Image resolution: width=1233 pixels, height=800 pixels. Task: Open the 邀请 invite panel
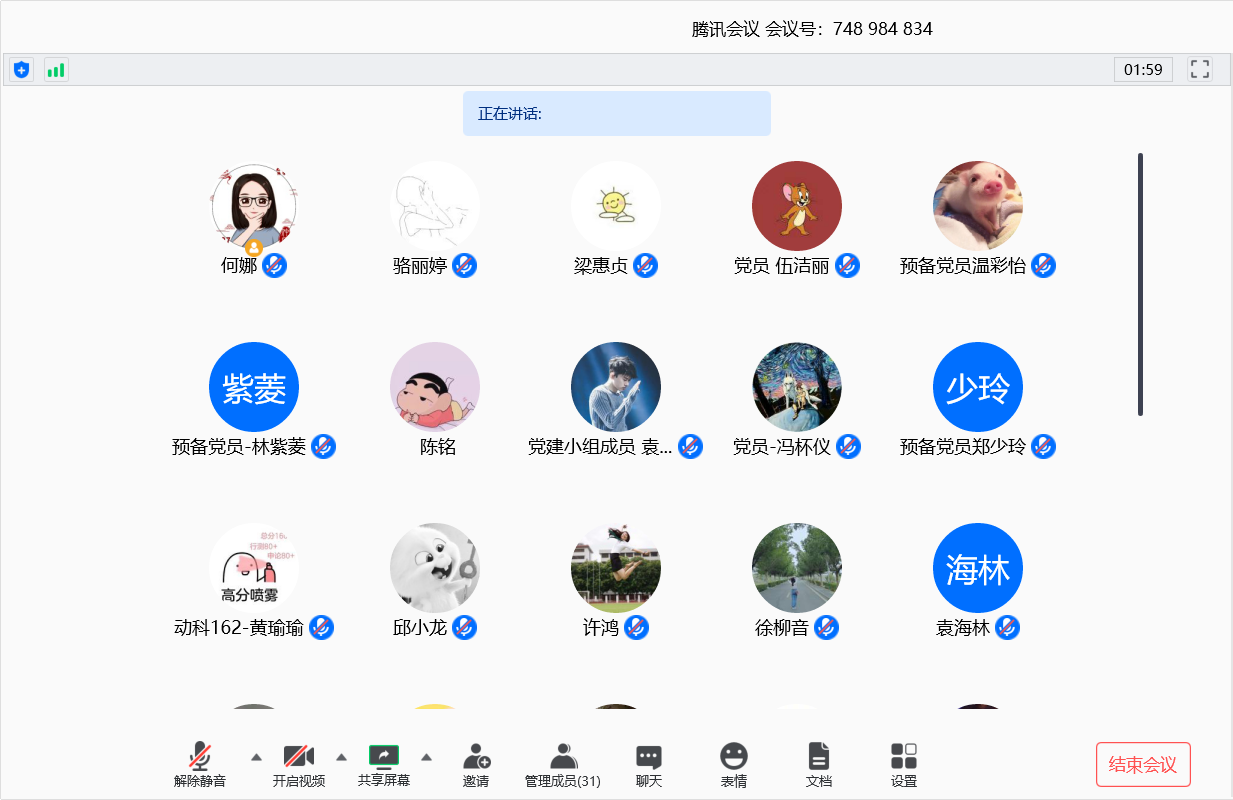476,765
